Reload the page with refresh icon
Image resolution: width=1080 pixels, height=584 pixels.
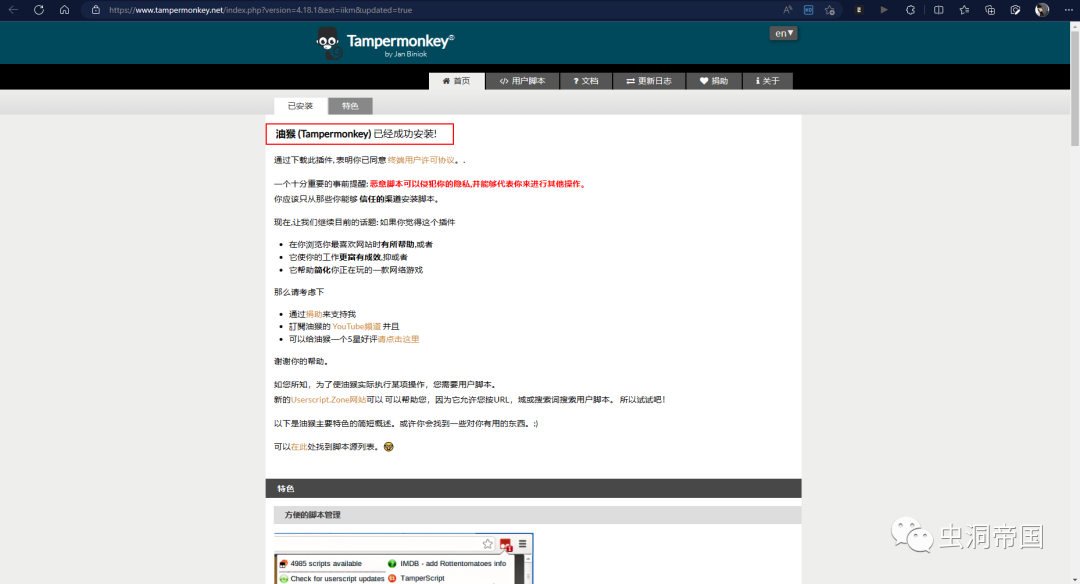coord(39,10)
